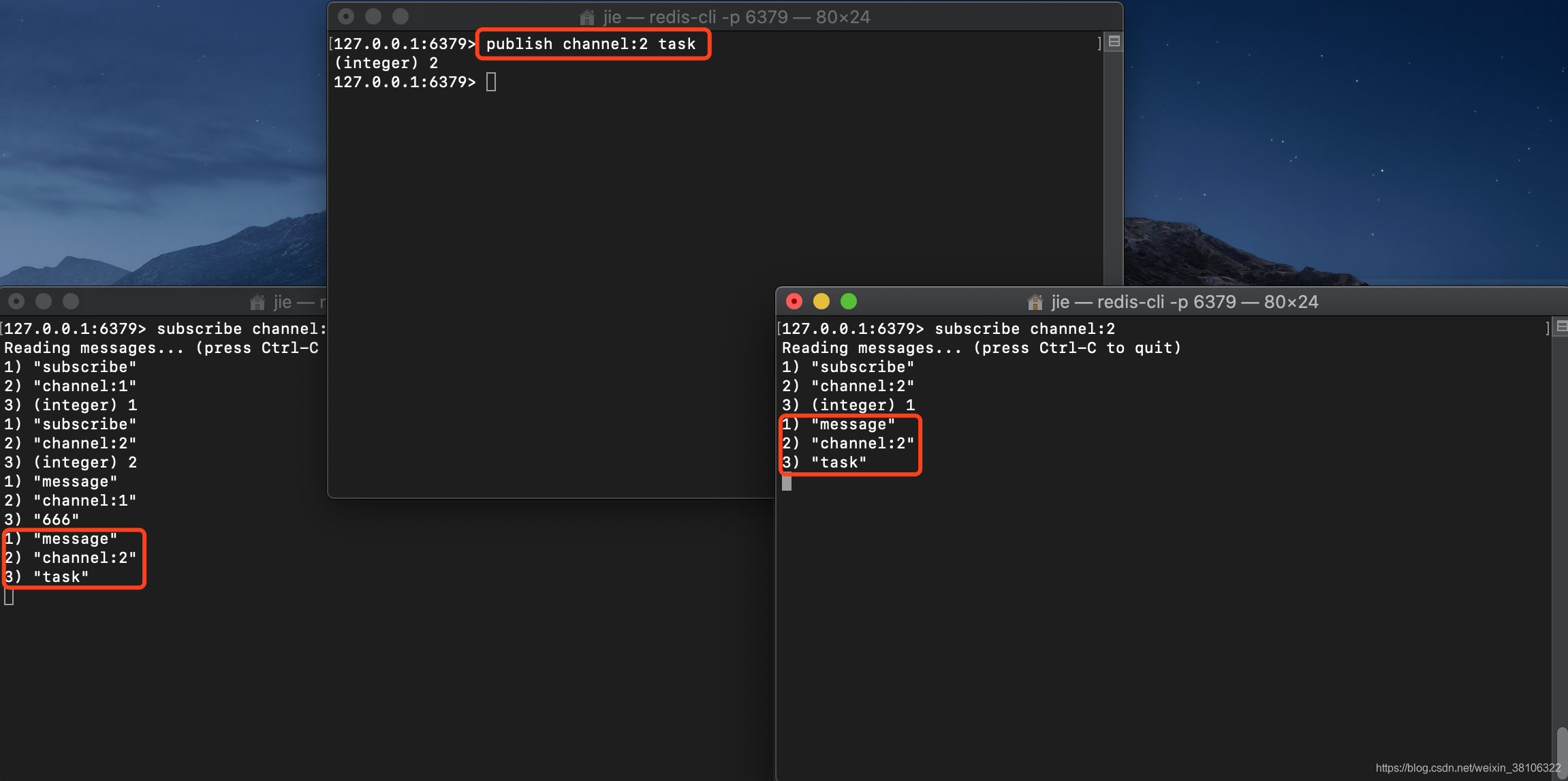Click '"subscribe"' line in right terminal
This screenshot has height=781, width=1568.
coord(848,367)
